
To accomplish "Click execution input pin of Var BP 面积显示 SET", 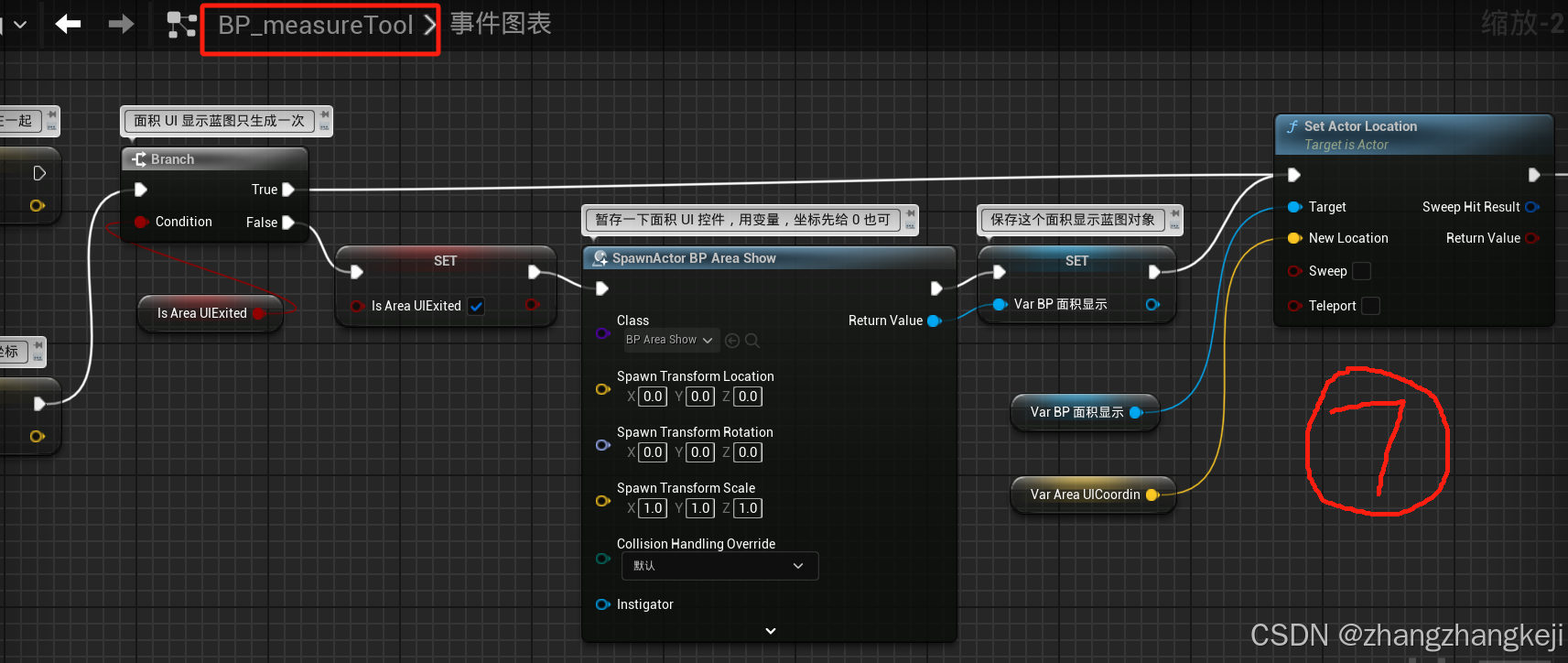I will [x=1000, y=272].
